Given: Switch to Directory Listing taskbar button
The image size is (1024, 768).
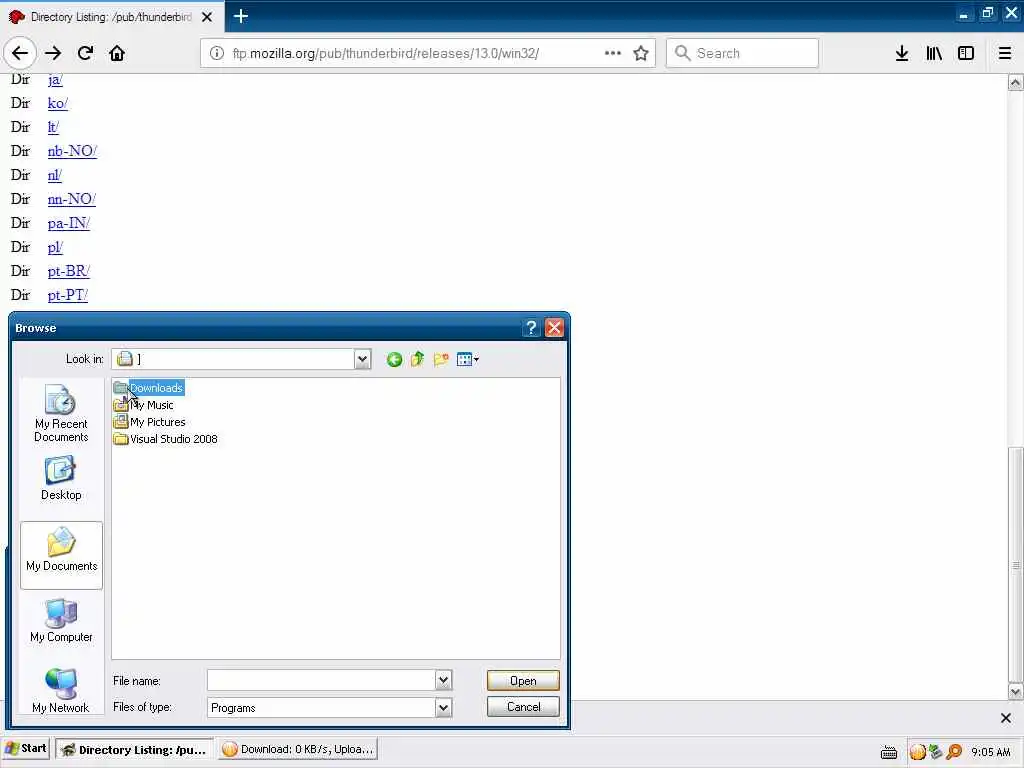Looking at the screenshot, I should click(134, 750).
